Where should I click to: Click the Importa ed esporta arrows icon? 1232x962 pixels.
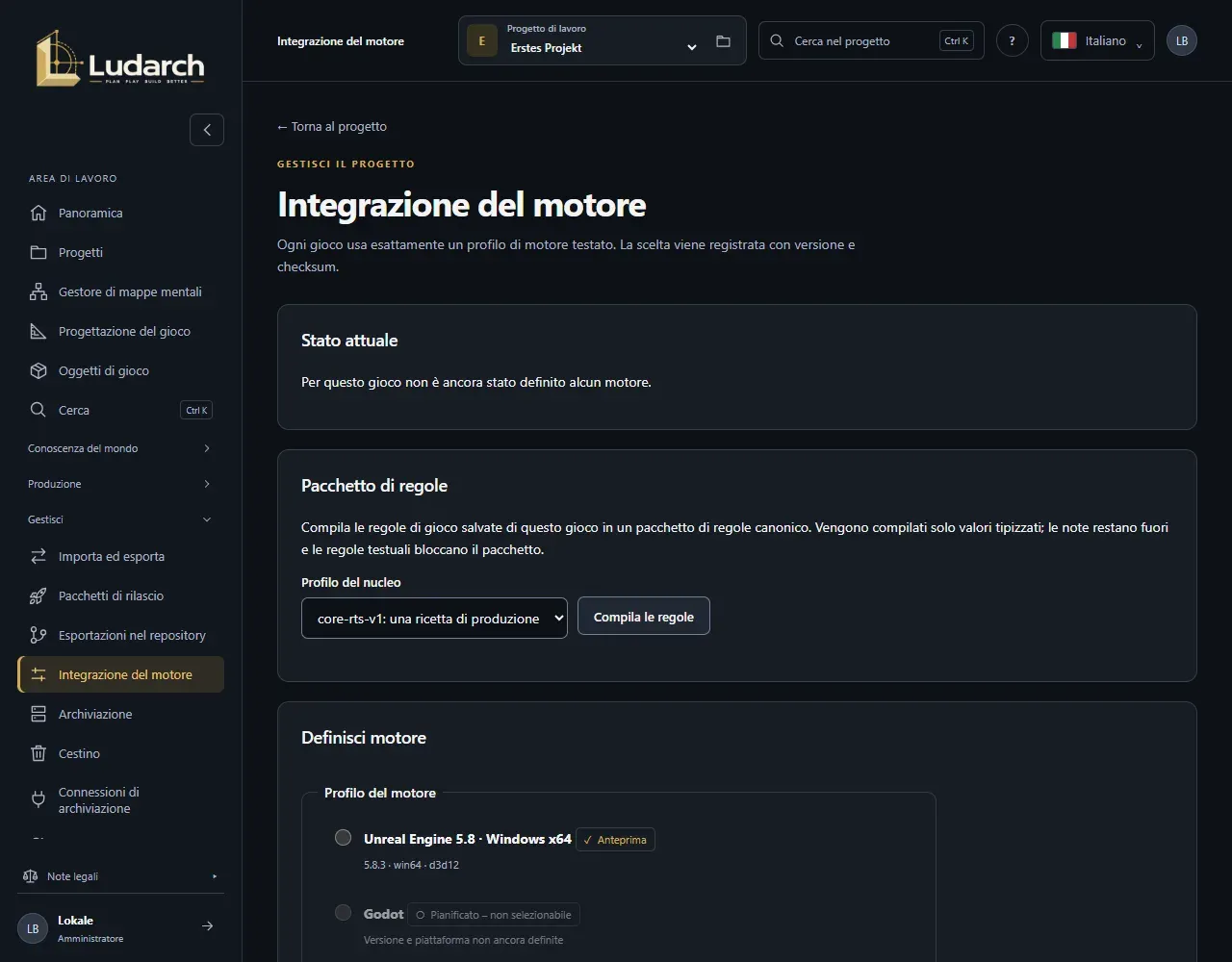point(38,556)
